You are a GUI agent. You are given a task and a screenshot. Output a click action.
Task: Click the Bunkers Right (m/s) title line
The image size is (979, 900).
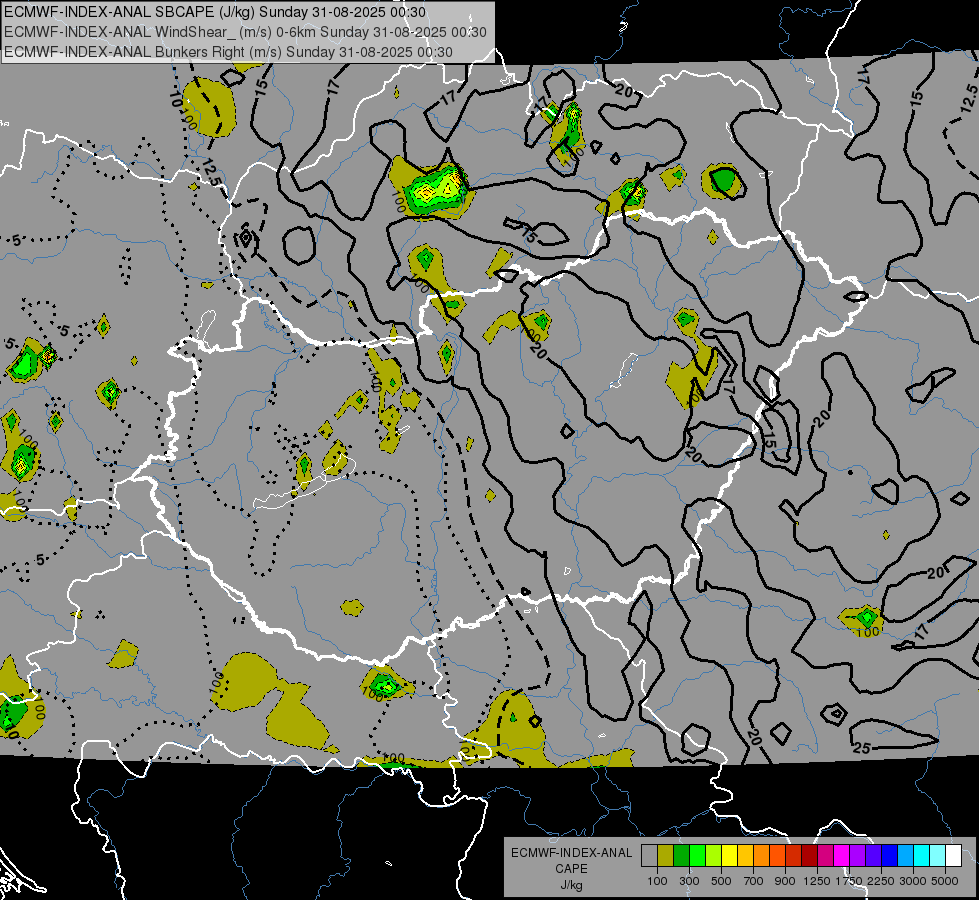click(228, 52)
